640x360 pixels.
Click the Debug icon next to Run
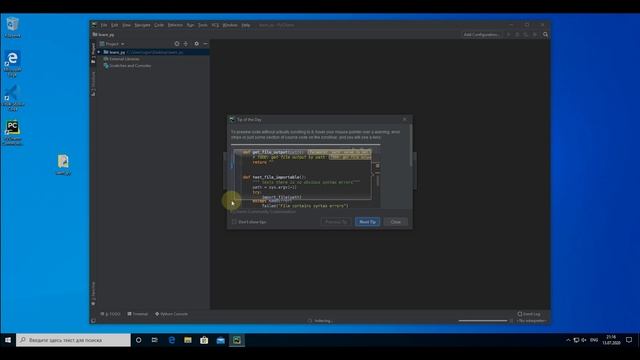click(517, 35)
